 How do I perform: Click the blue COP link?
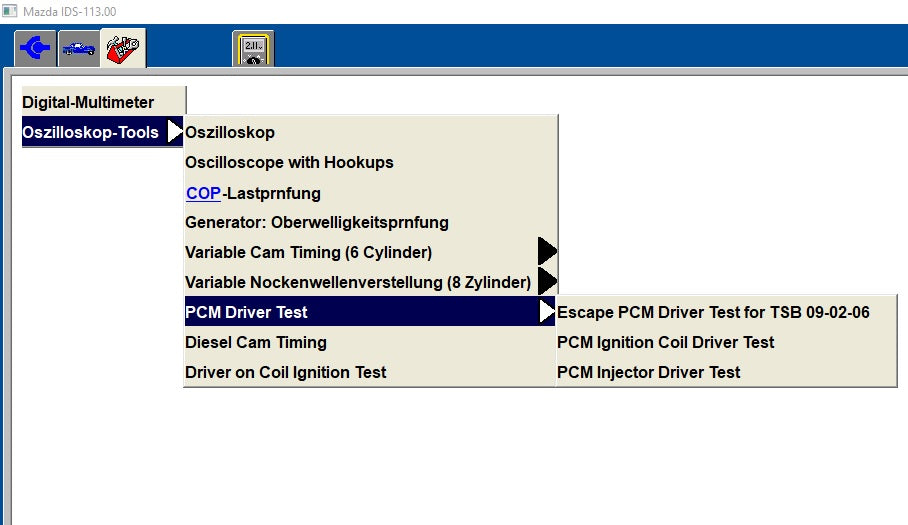tap(203, 193)
